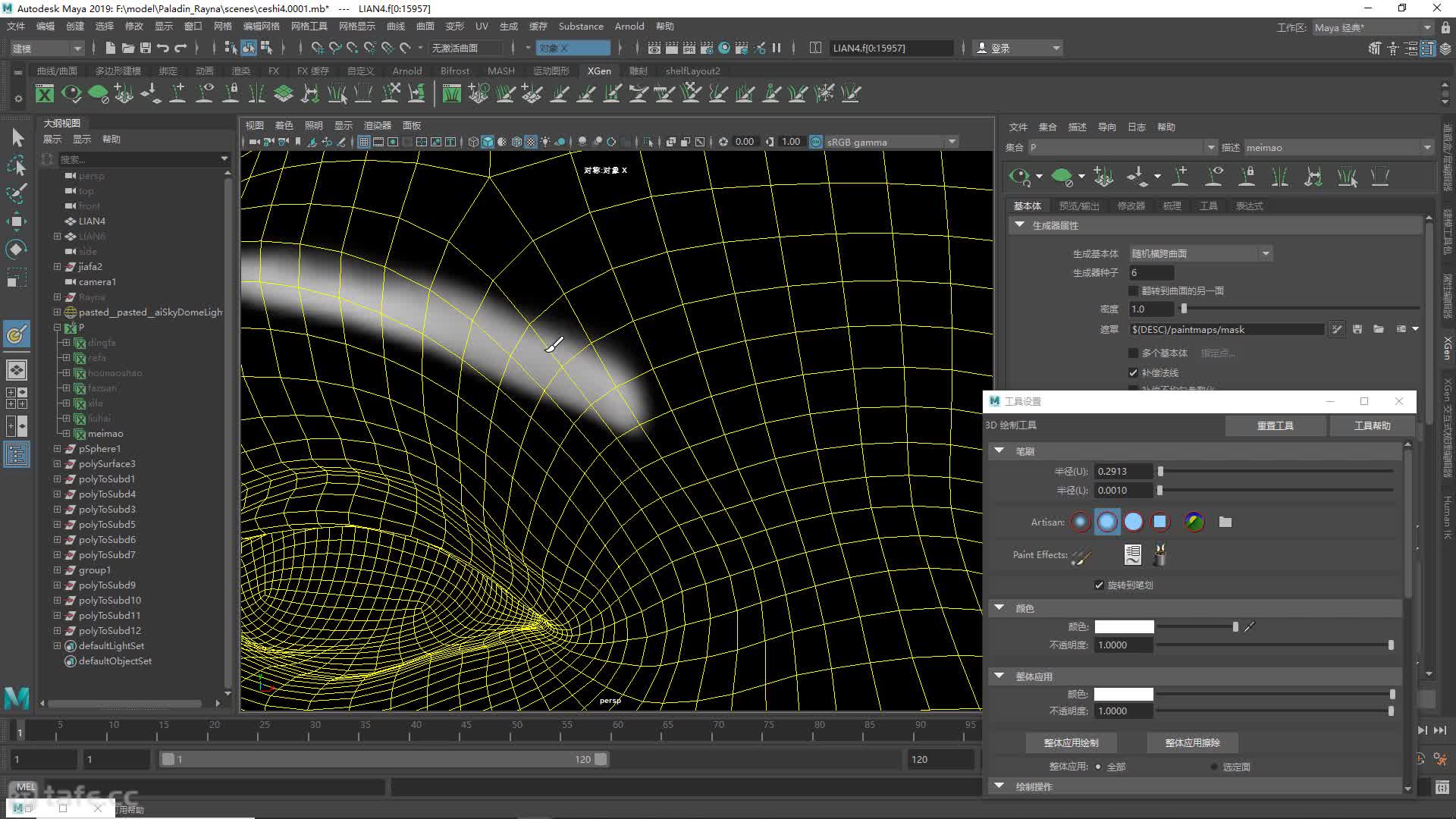Select 选定面 radio button
This screenshot has height=819, width=1456.
pos(1215,767)
